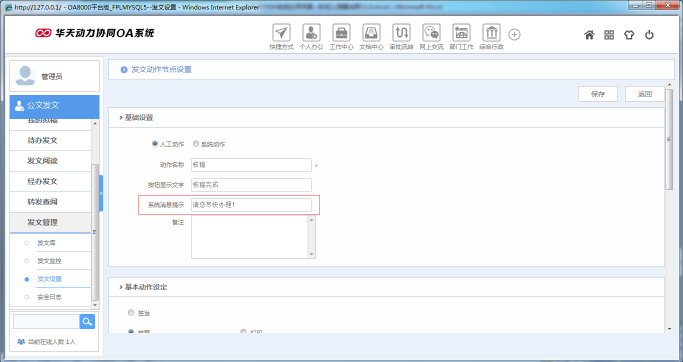Open the 综合行政 administration building icon
This screenshot has width=683, height=362.
tap(491, 33)
